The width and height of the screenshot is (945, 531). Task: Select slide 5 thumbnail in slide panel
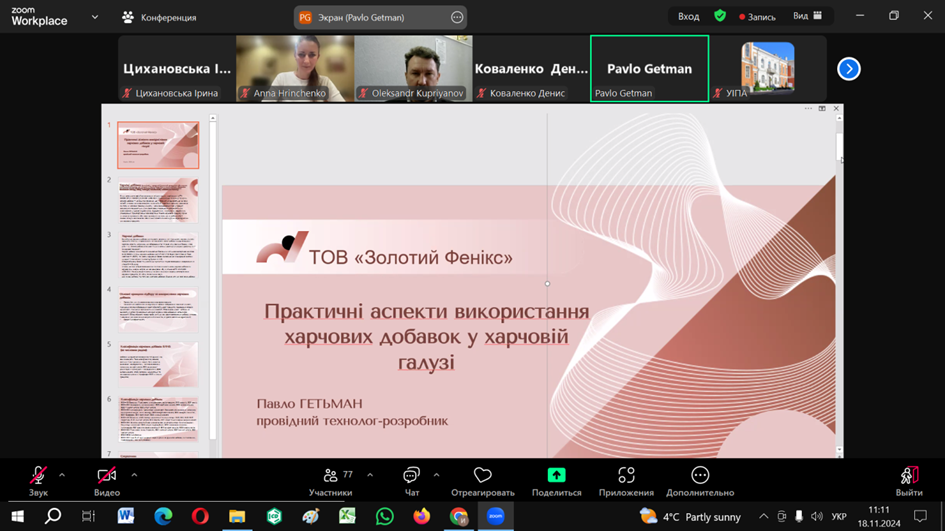tap(158, 365)
